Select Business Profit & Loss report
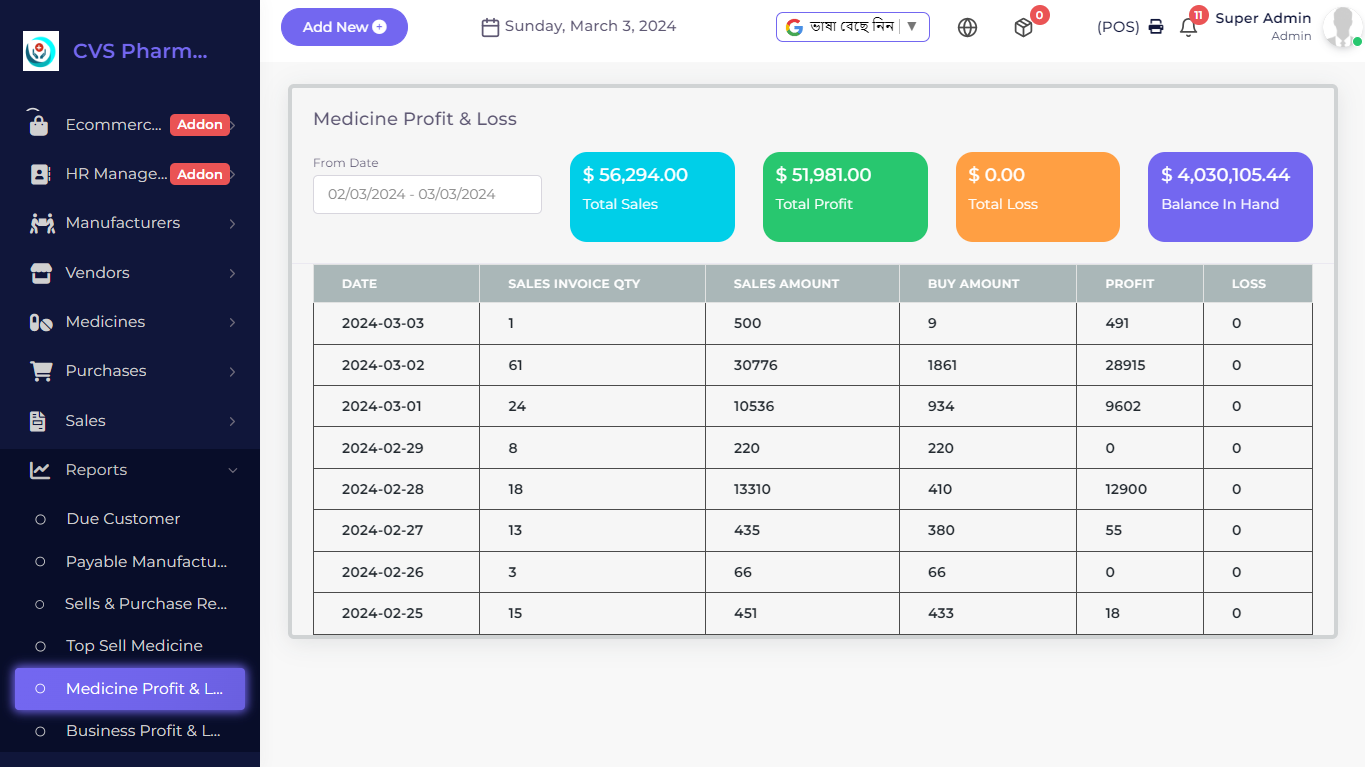Screen dimensions: 1365x767 pyautogui.click(x=143, y=731)
